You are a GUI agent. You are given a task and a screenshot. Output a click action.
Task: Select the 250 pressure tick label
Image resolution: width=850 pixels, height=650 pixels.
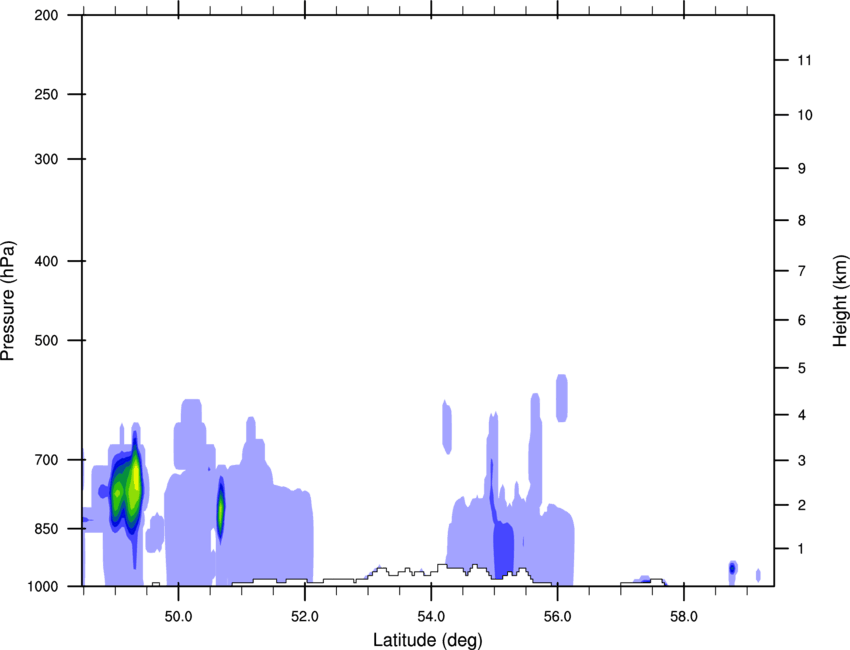click(46, 94)
